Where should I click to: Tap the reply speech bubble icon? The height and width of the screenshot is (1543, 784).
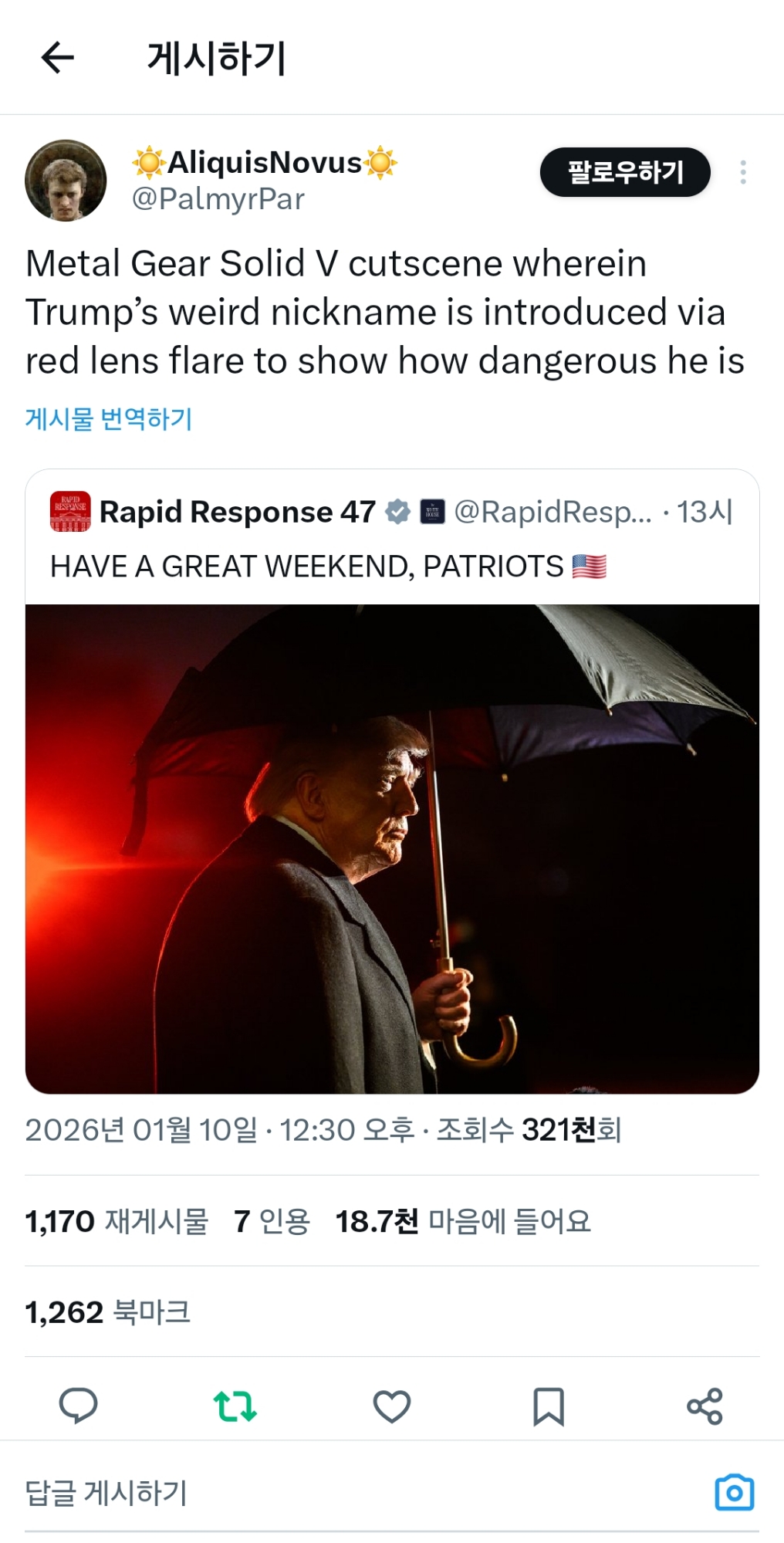click(79, 1406)
